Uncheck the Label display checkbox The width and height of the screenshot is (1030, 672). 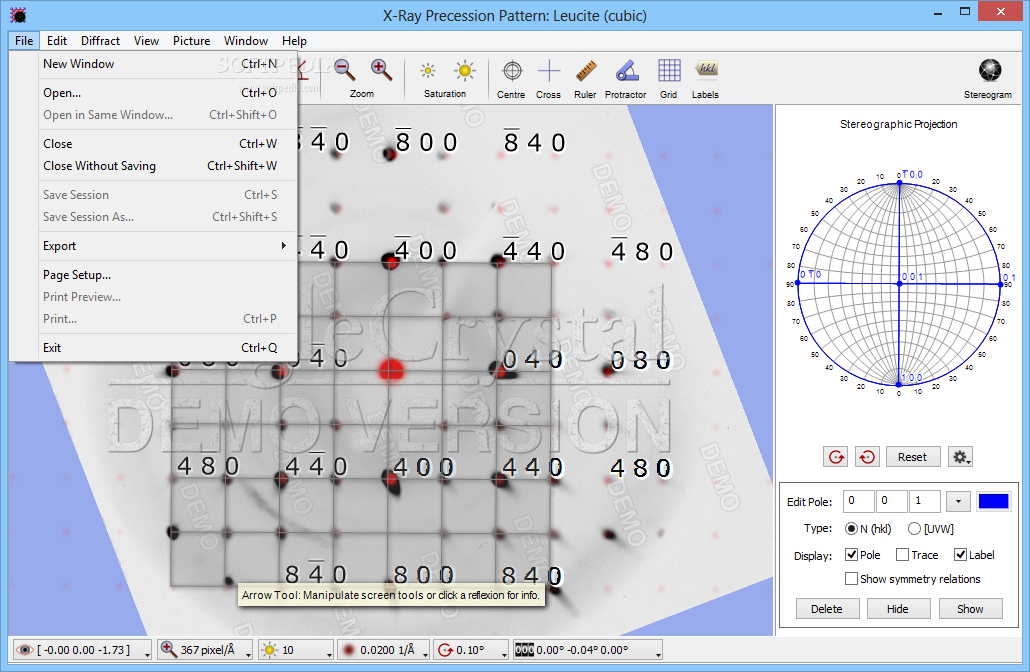[960, 555]
